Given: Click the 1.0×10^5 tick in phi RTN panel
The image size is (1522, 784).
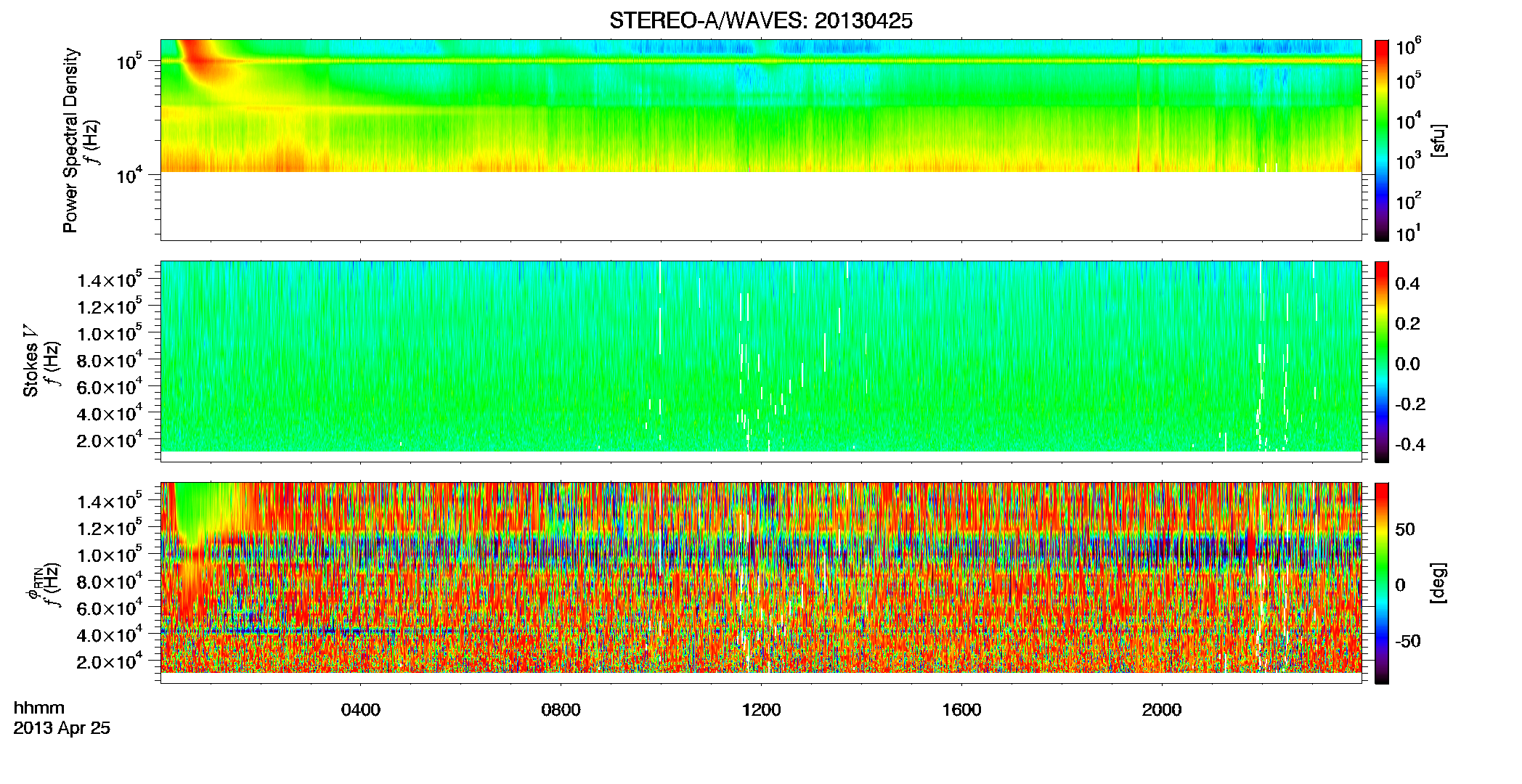Looking at the screenshot, I should coord(109,555).
